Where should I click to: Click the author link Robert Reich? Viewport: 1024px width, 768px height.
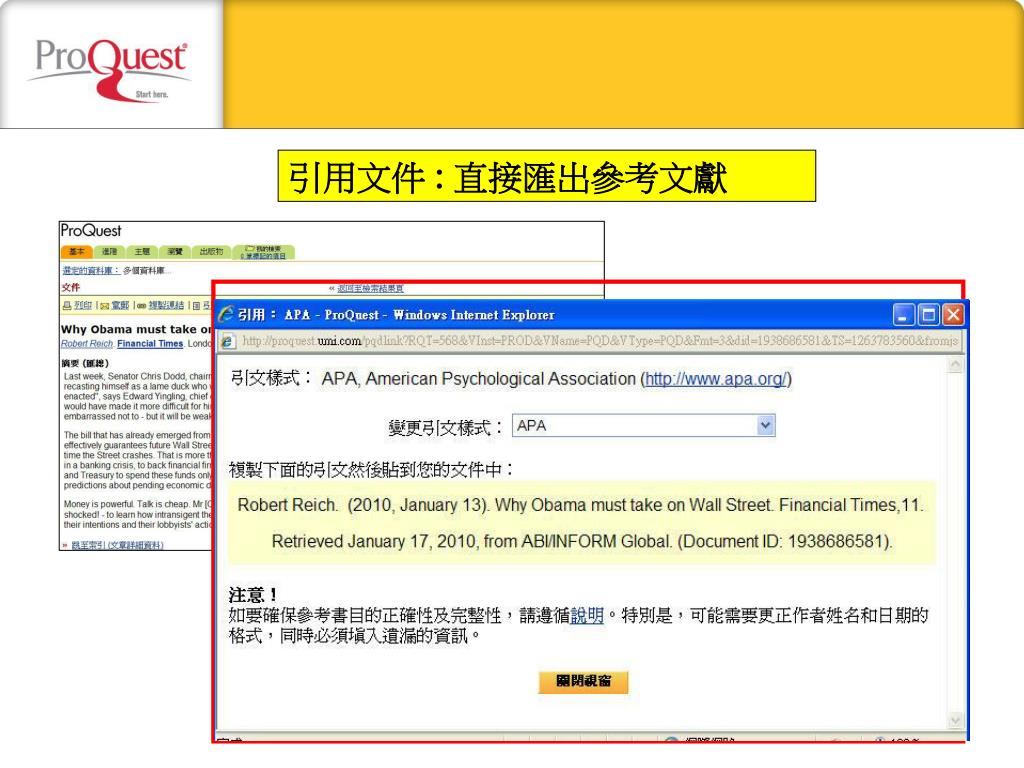pyautogui.click(x=87, y=344)
